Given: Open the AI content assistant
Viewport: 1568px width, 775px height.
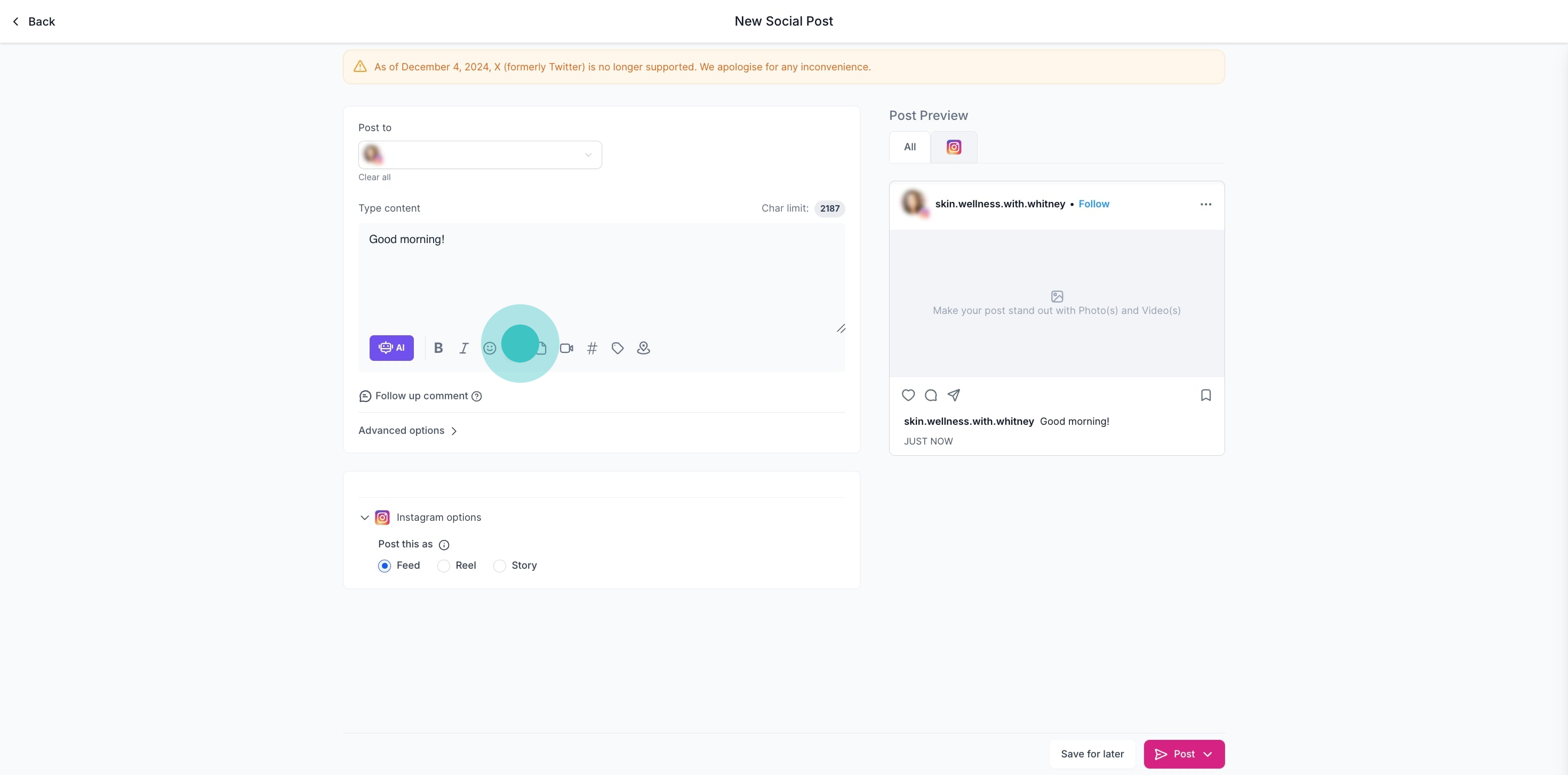Looking at the screenshot, I should coord(391,348).
